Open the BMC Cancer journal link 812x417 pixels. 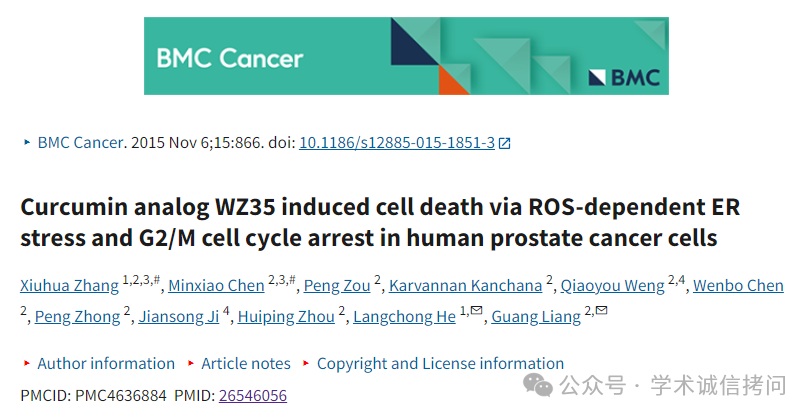pos(80,142)
